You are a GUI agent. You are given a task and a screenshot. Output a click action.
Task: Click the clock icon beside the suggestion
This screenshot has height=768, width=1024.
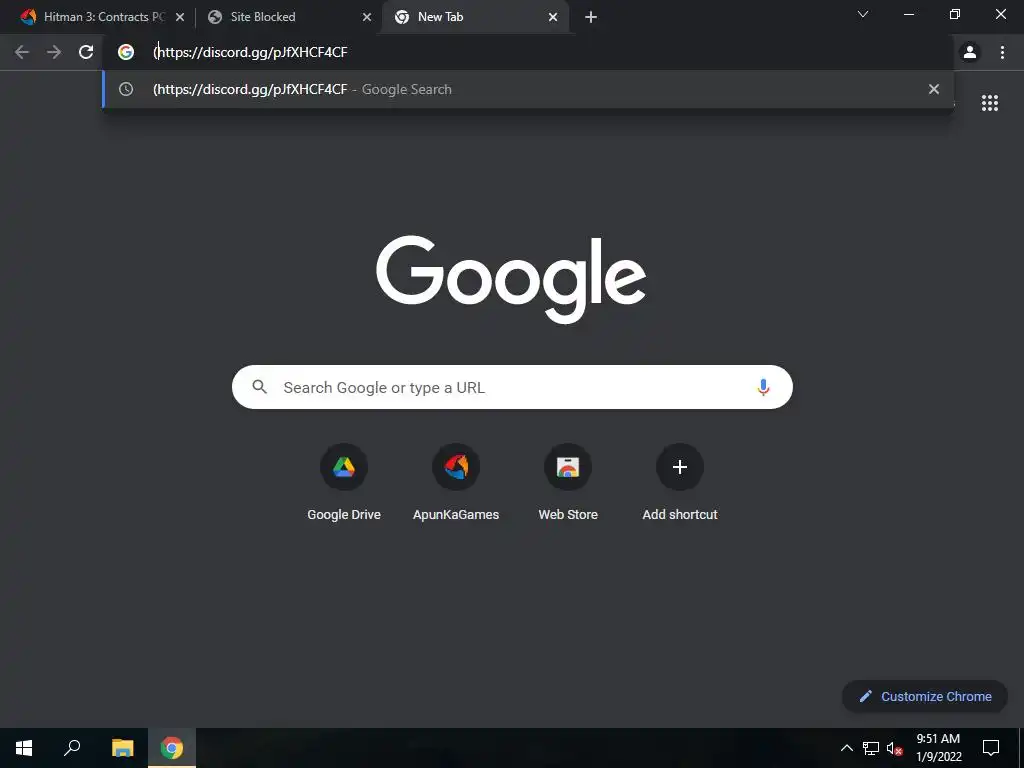(126, 89)
